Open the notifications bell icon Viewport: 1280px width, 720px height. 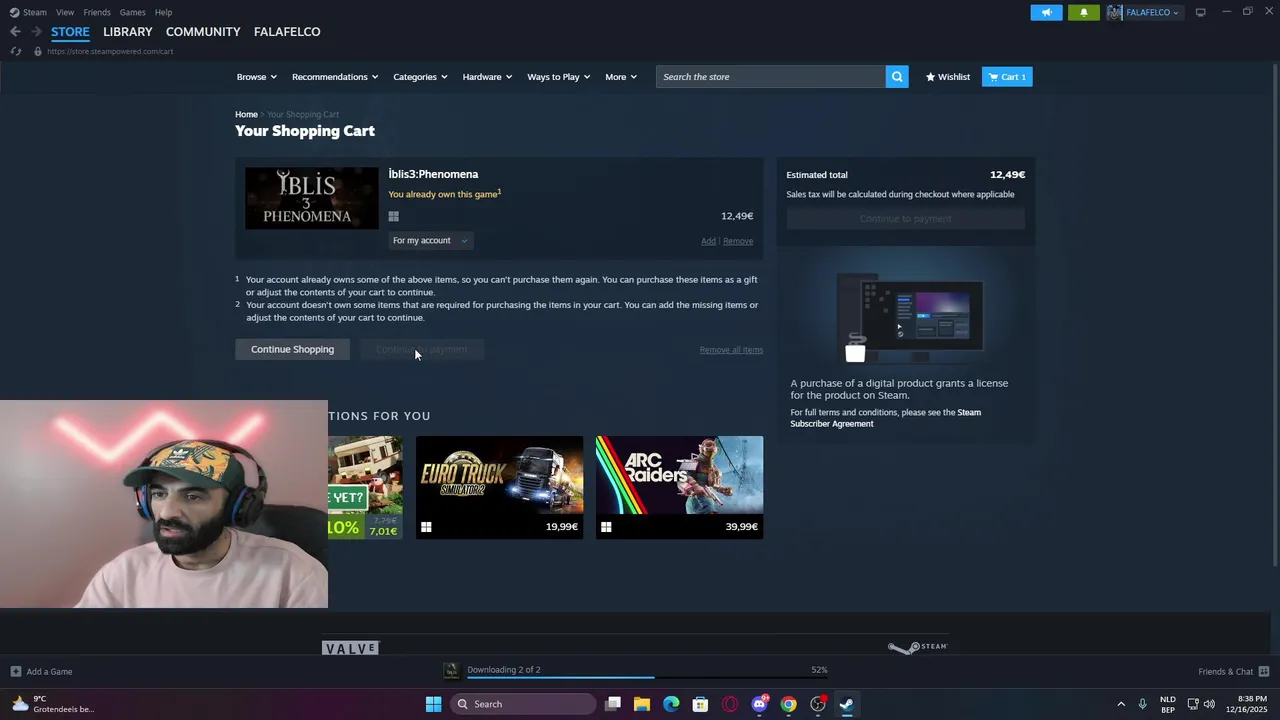tap(1084, 12)
